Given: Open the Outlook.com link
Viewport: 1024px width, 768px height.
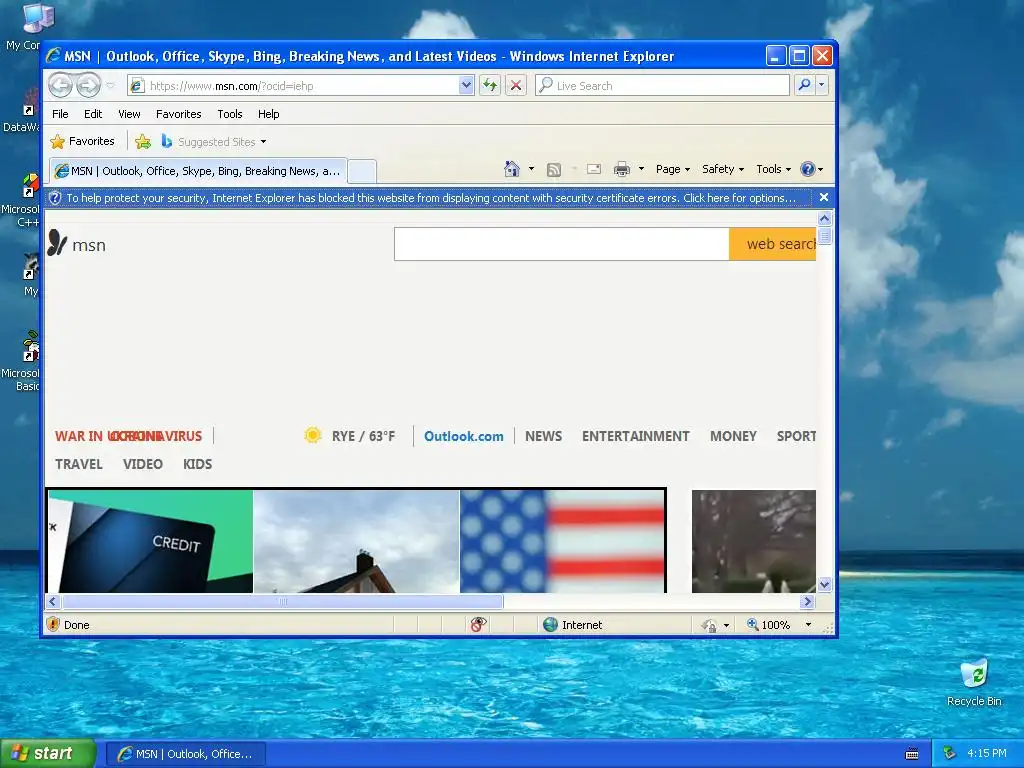Looking at the screenshot, I should (464, 436).
